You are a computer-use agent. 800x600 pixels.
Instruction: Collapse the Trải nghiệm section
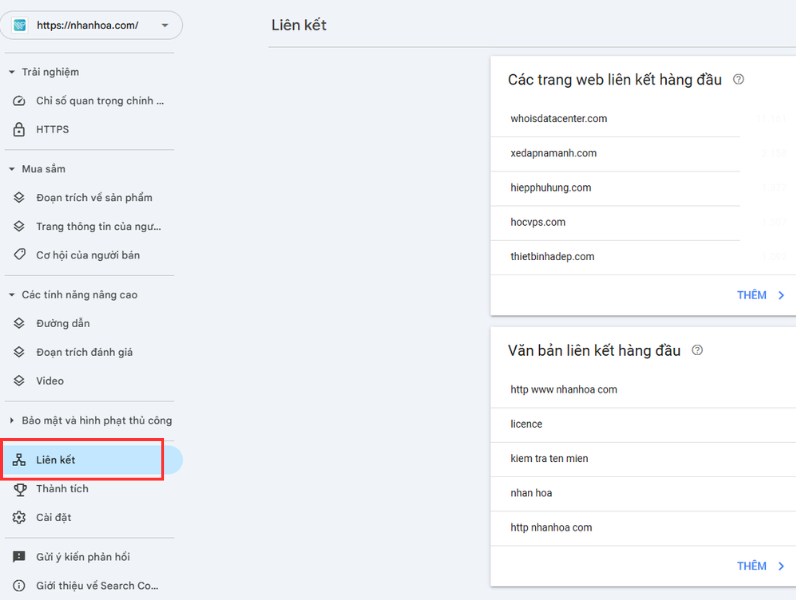click(12, 72)
